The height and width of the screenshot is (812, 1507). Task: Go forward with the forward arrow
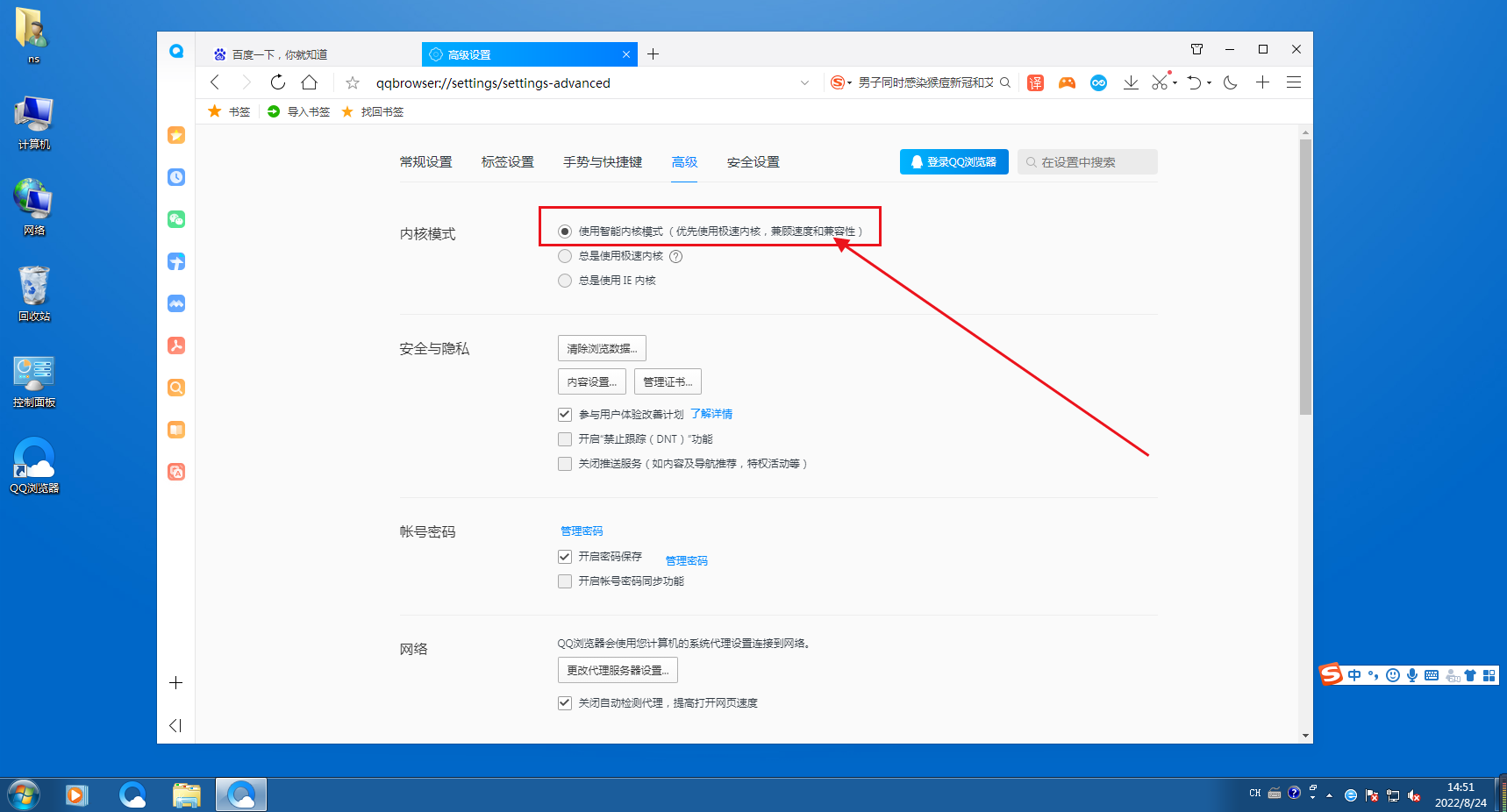[246, 82]
